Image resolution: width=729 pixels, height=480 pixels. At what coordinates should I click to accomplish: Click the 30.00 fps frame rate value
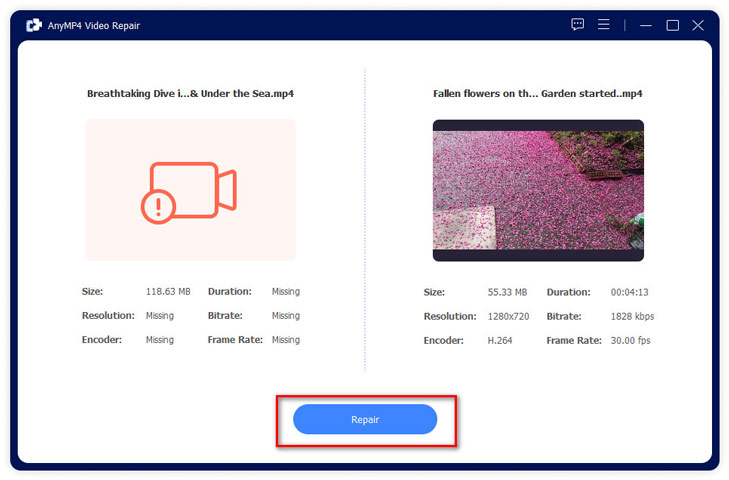(x=631, y=340)
